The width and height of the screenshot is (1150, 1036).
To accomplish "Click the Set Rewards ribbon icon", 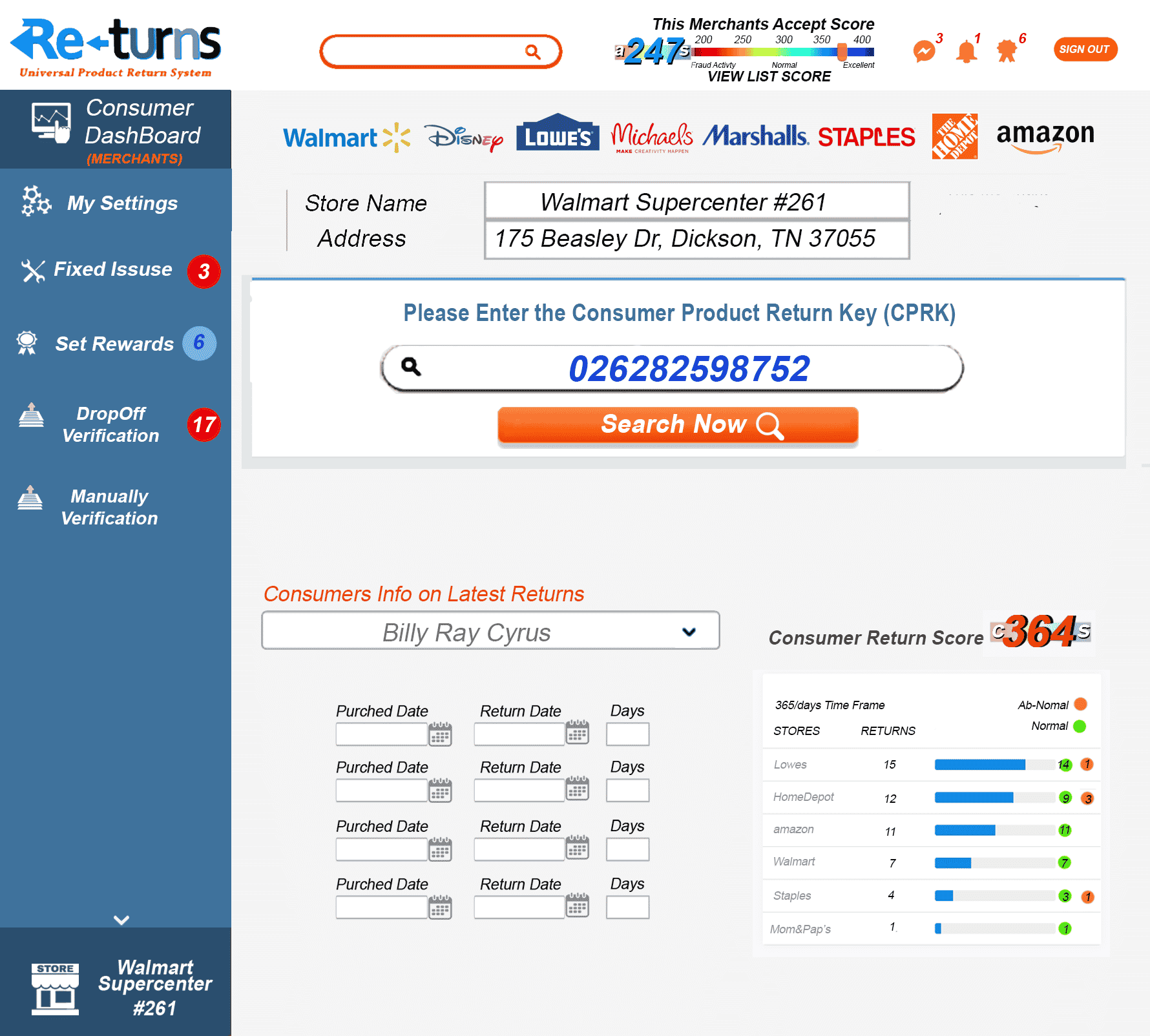I will click(x=26, y=343).
